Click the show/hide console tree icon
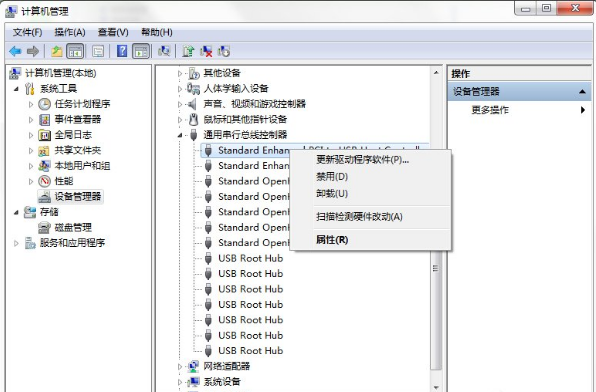 point(75,51)
